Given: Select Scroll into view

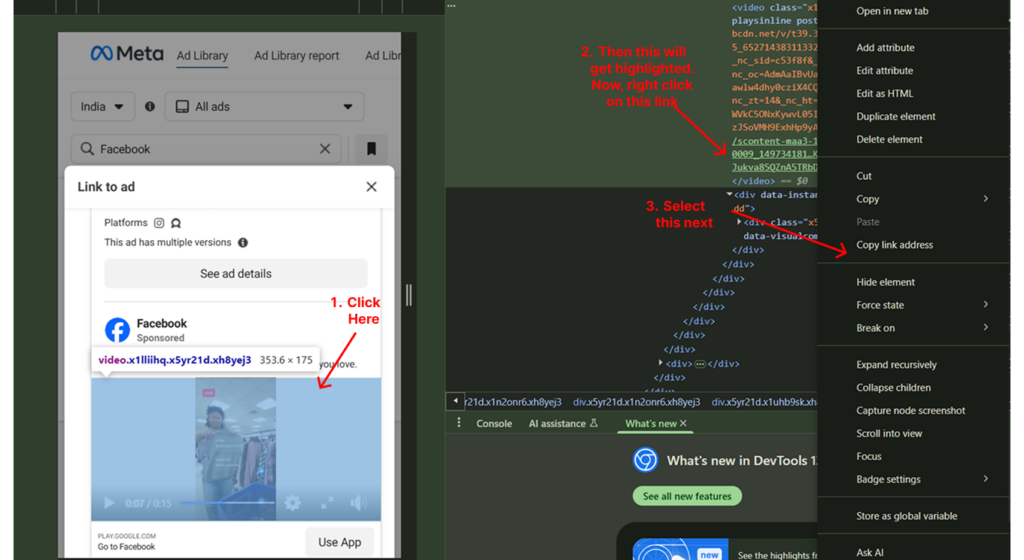Looking at the screenshot, I should pyautogui.click(x=889, y=433).
